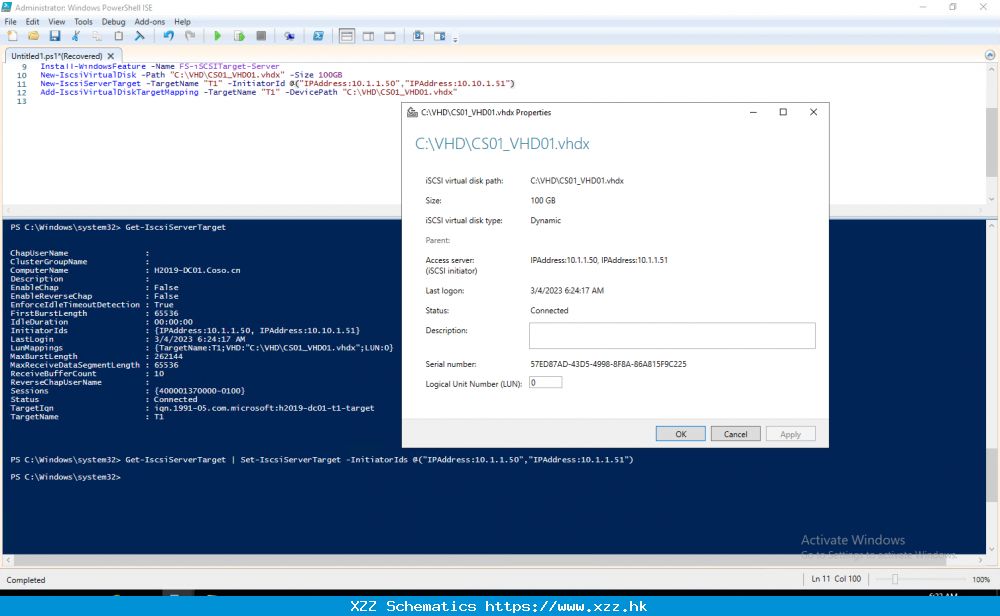1000x616 pixels.
Task: Select the Show Script Pane Right icon
Action: pos(369,35)
